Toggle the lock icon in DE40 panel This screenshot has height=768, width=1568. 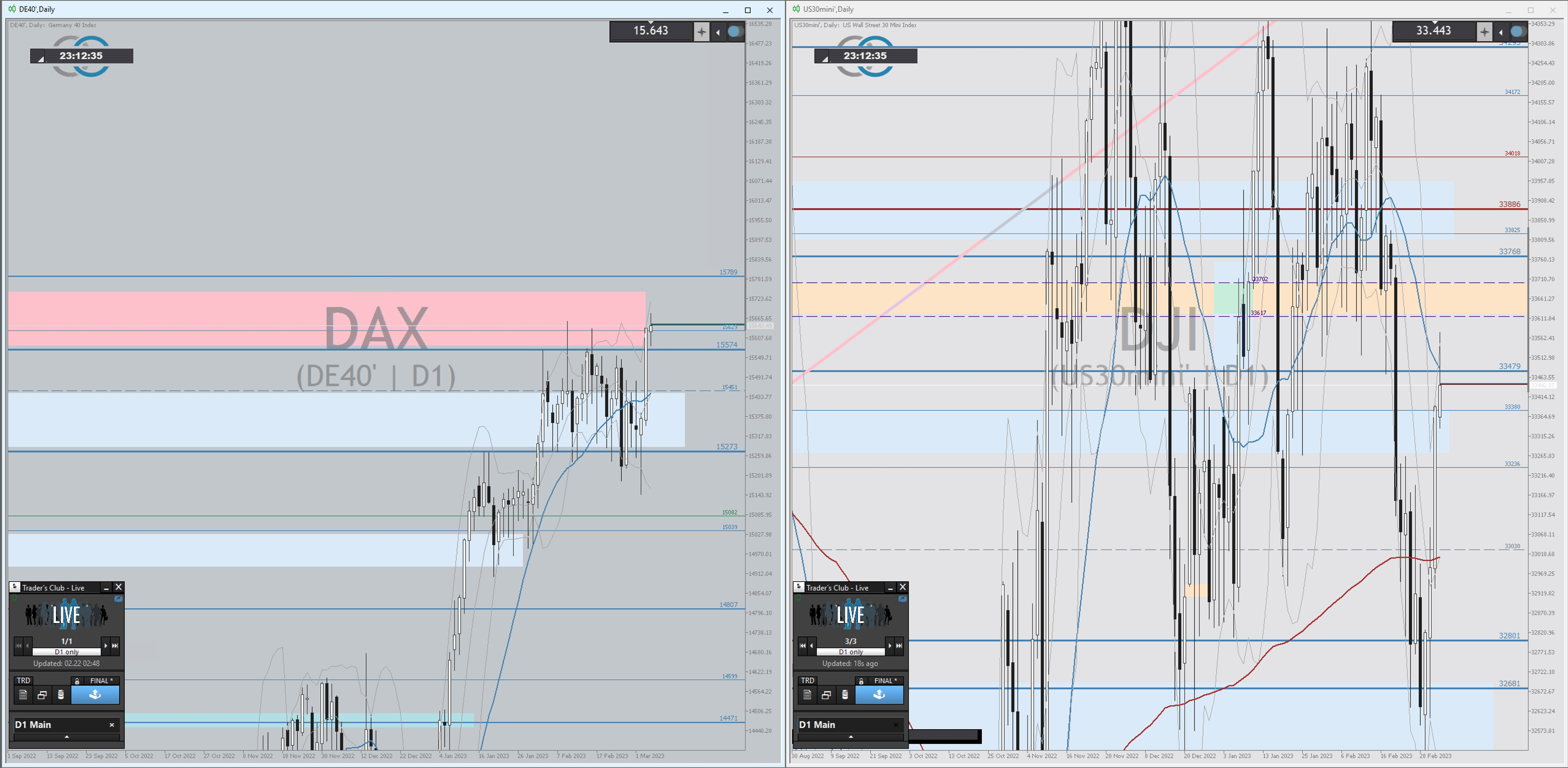(77, 681)
